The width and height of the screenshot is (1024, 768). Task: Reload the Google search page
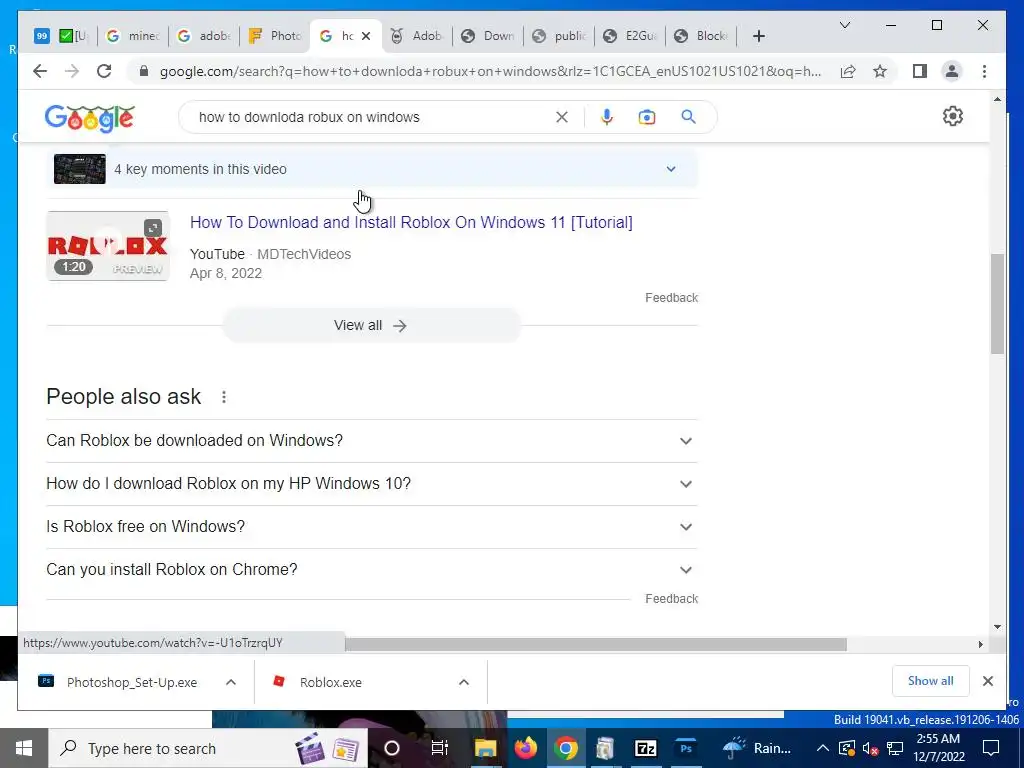coord(104,71)
